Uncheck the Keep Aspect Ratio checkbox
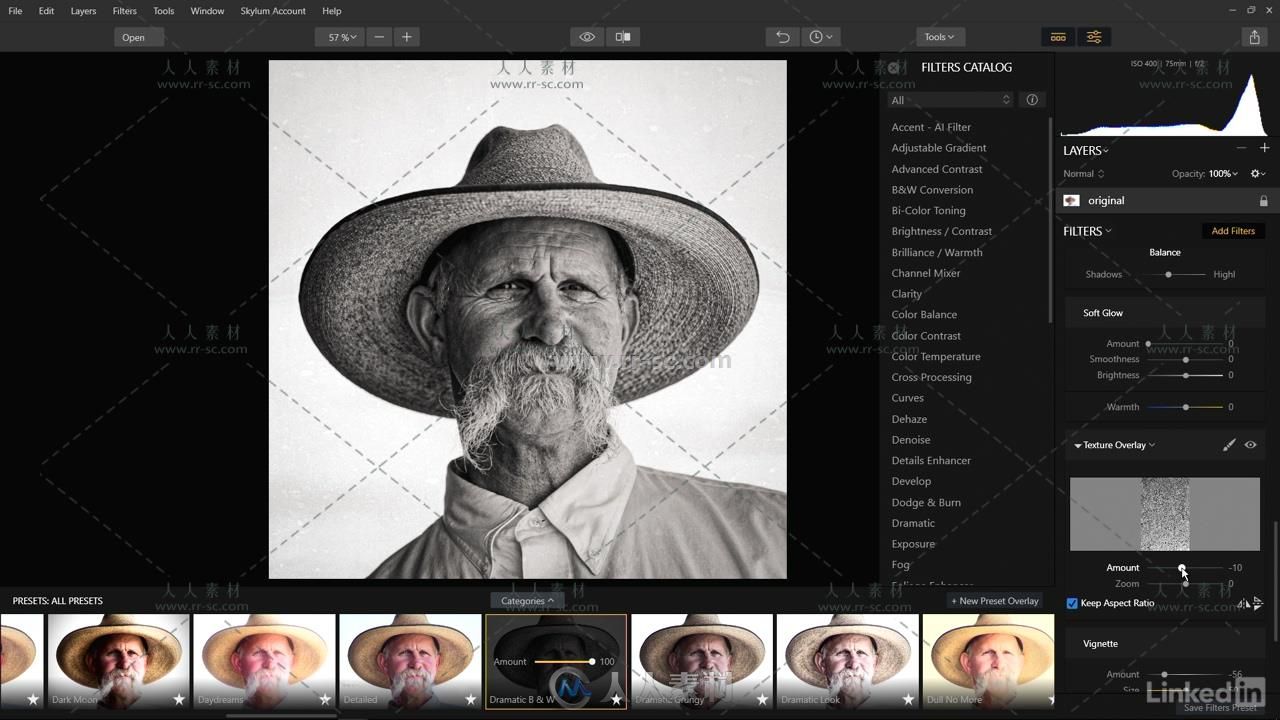 (1072, 603)
